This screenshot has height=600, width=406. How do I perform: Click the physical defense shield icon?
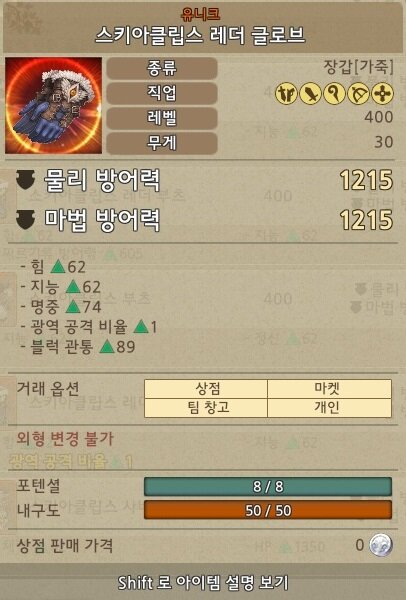(25, 180)
